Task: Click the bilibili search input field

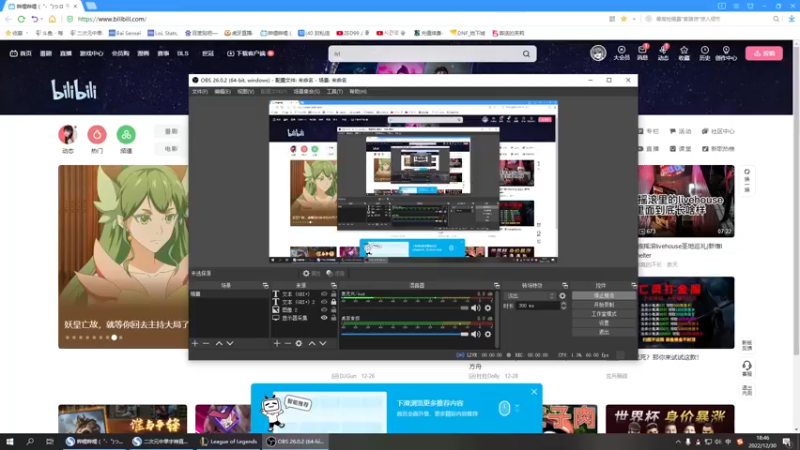Action: 425,54
